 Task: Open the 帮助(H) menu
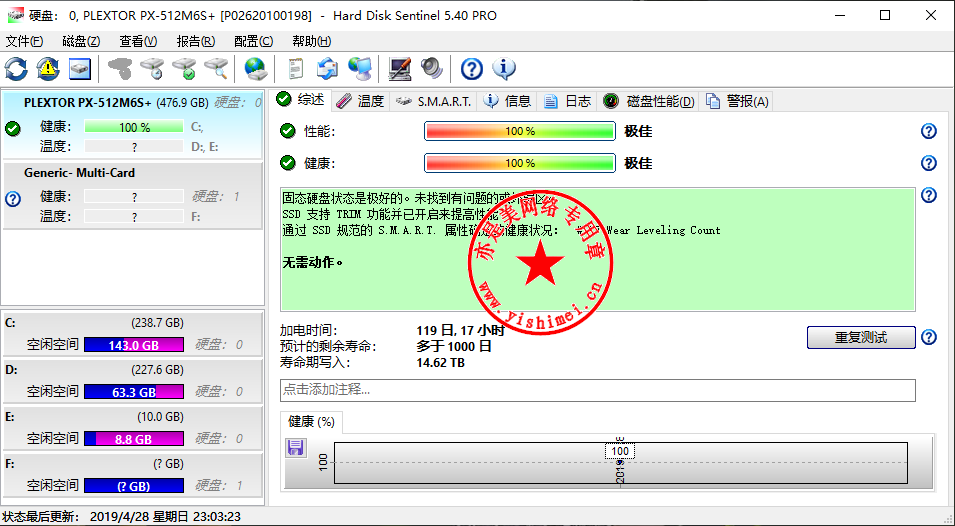[311, 41]
